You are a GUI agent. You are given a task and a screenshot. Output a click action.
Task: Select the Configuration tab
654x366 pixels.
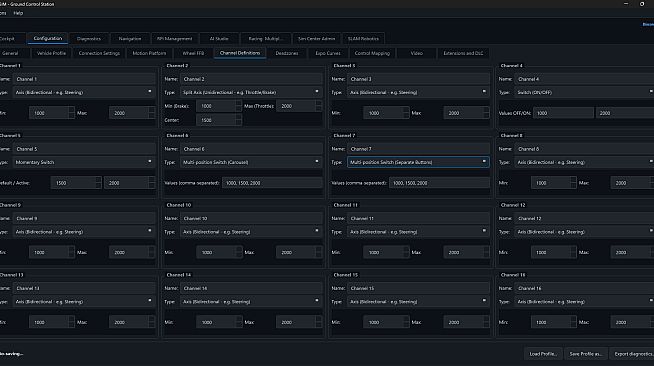pos(48,38)
